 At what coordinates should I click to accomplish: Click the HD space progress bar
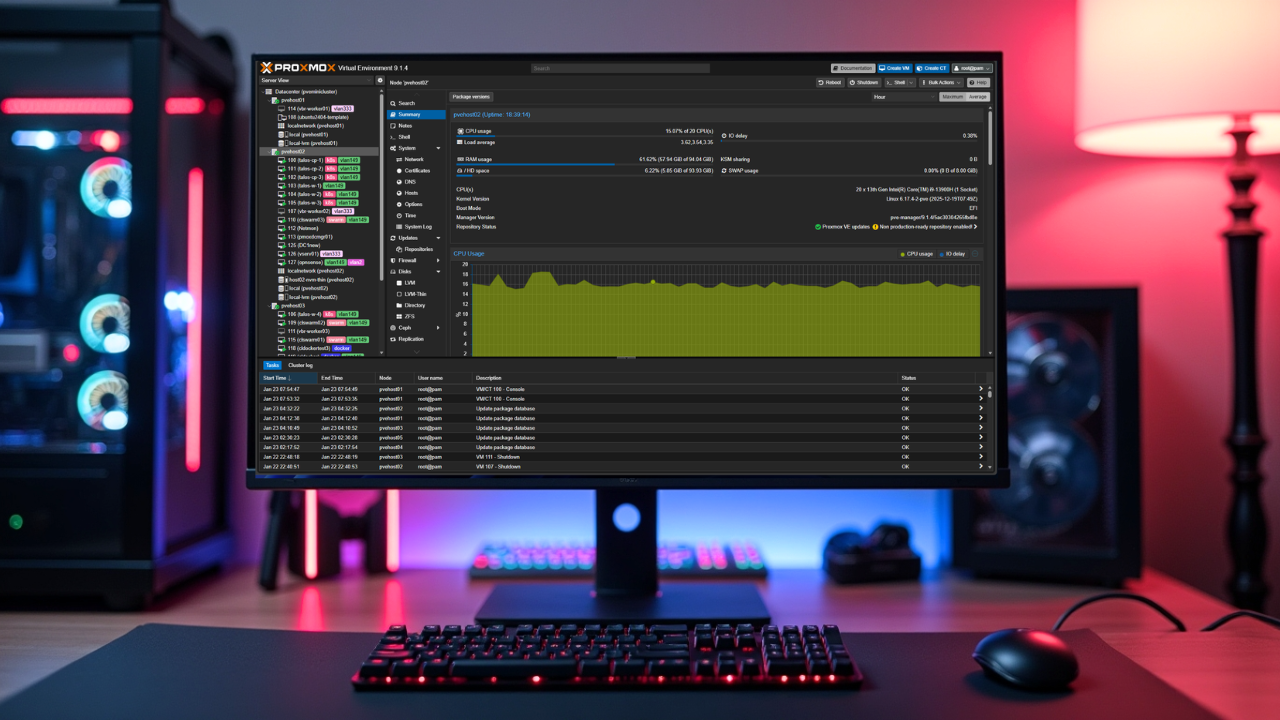(x=585, y=175)
